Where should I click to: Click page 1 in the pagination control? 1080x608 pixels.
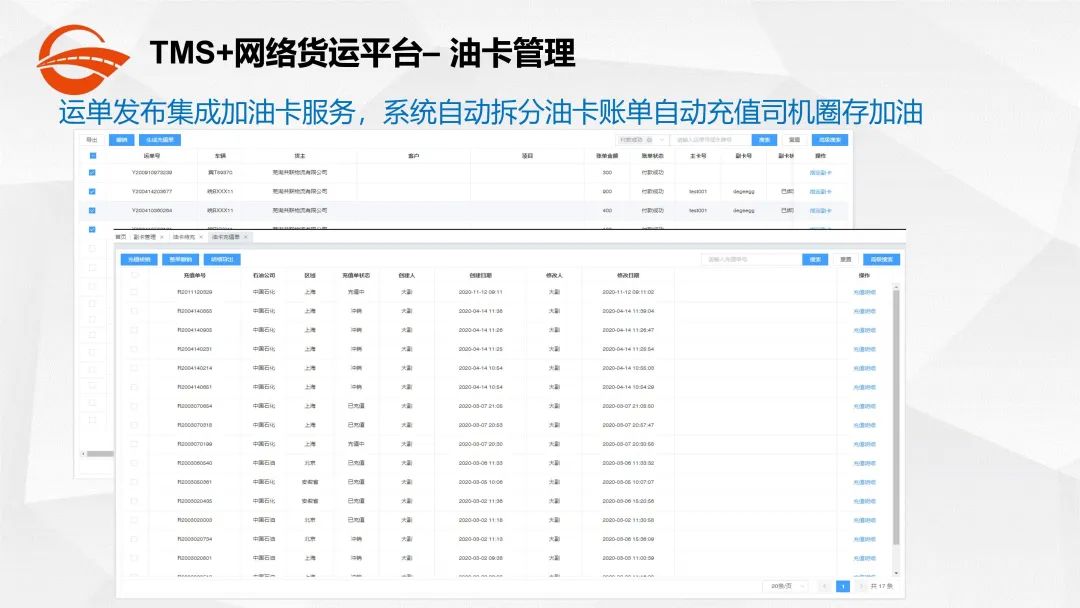coord(843,586)
